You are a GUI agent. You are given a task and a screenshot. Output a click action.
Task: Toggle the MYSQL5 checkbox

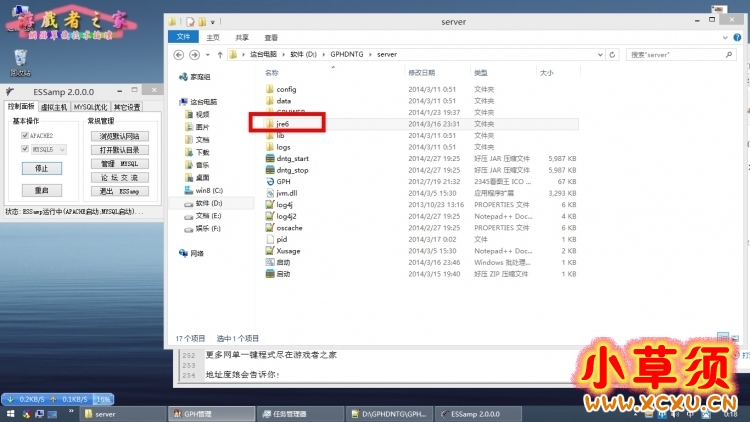[24, 149]
